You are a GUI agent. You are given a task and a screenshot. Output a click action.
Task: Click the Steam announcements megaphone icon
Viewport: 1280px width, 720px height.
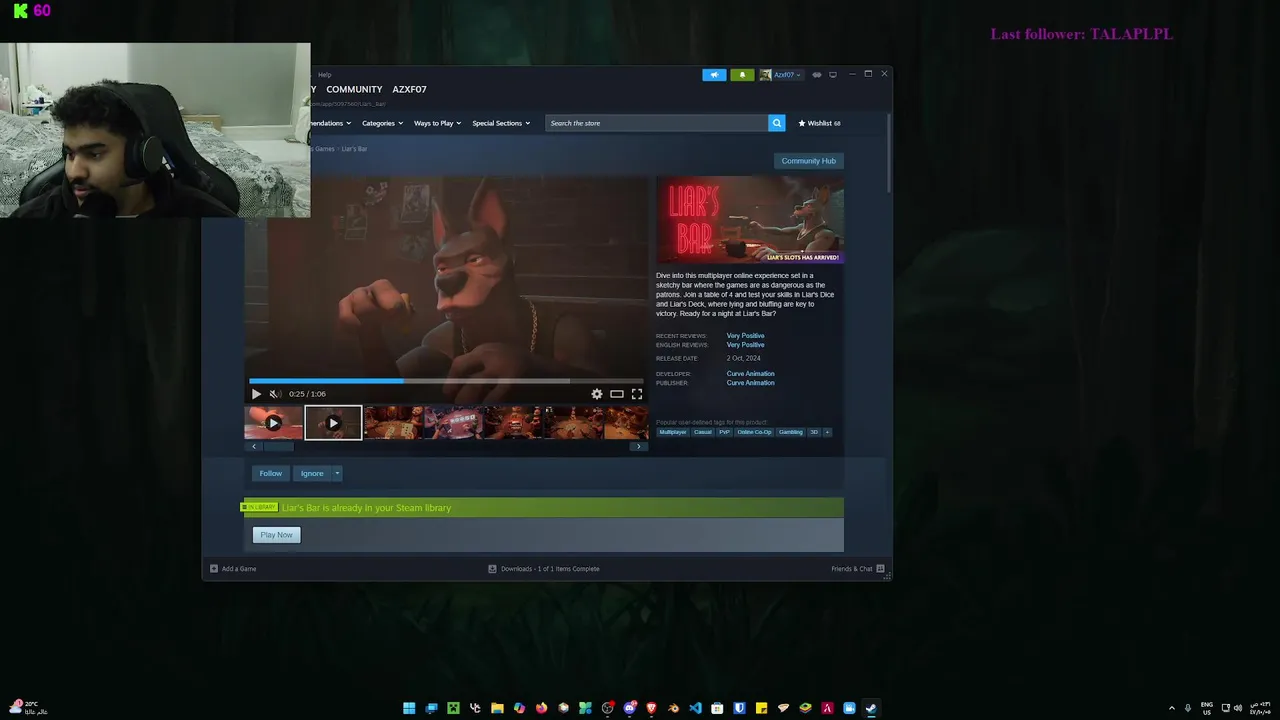coord(714,75)
